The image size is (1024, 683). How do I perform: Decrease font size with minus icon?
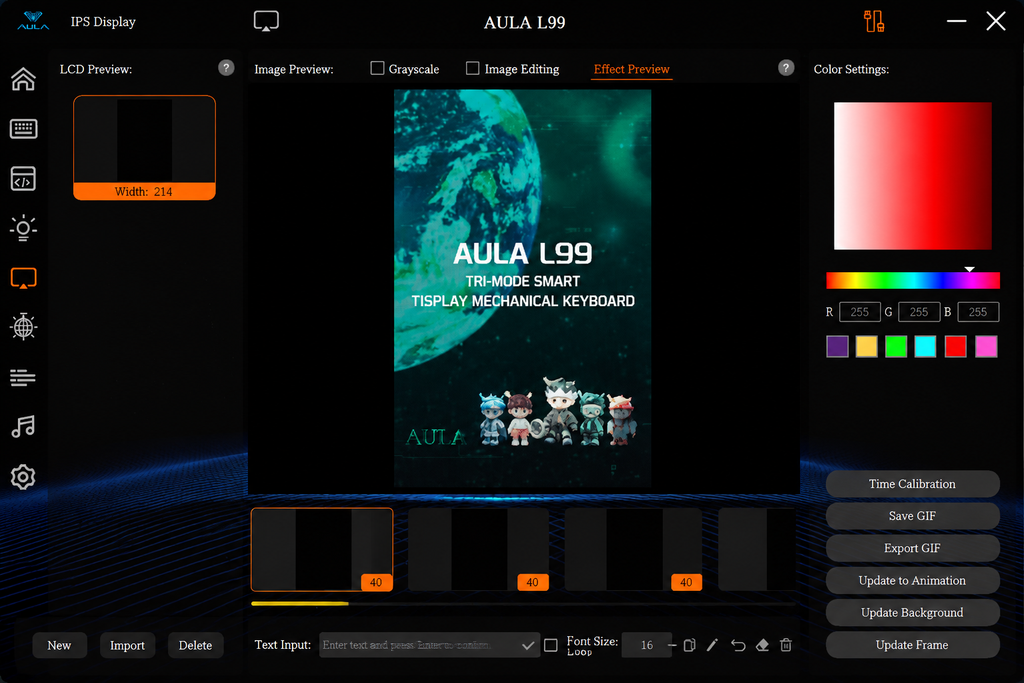click(672, 645)
